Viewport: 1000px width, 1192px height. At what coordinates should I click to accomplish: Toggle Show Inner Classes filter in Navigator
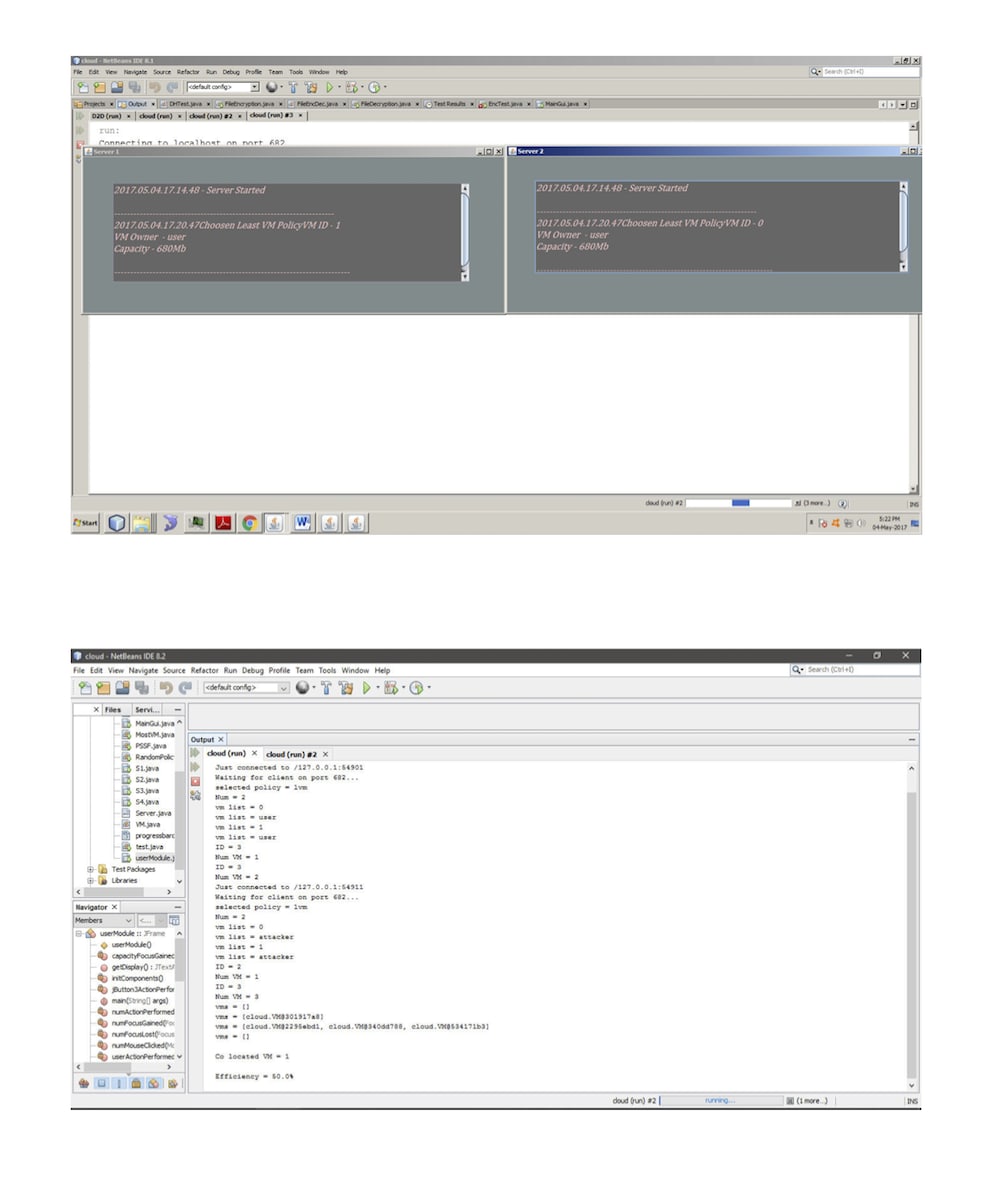(x=154, y=1083)
